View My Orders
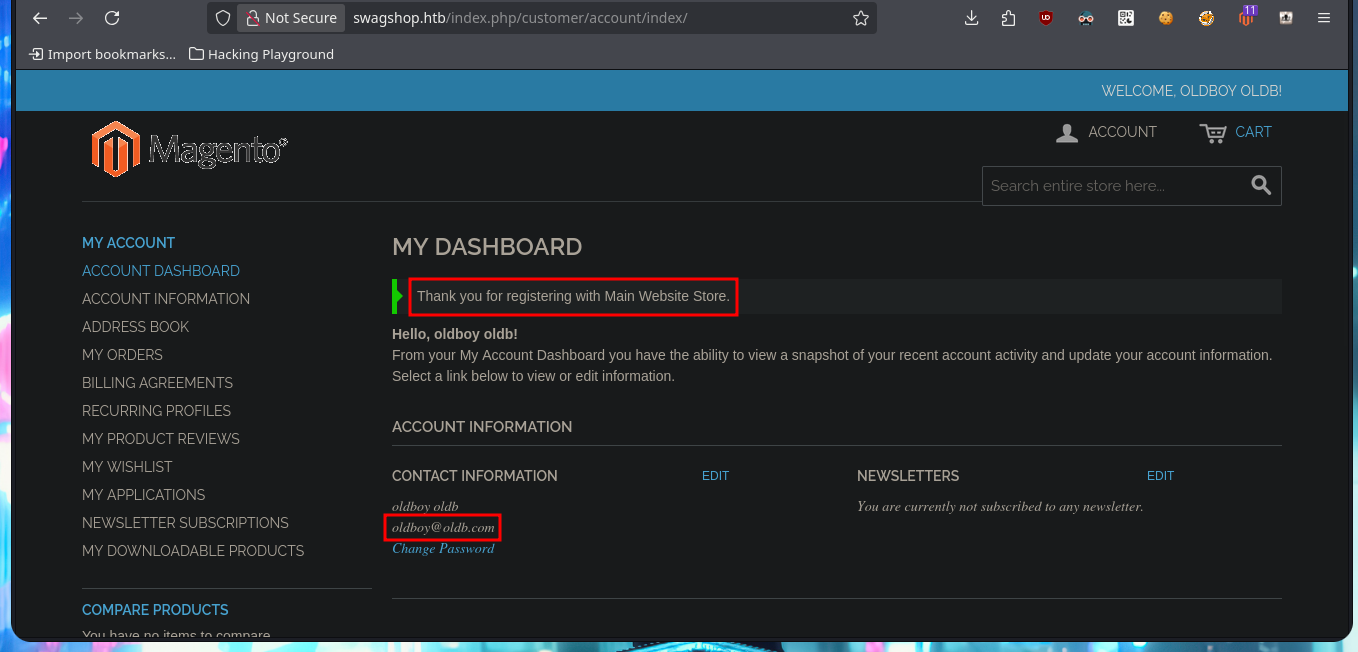The width and height of the screenshot is (1358, 652). 122,355
